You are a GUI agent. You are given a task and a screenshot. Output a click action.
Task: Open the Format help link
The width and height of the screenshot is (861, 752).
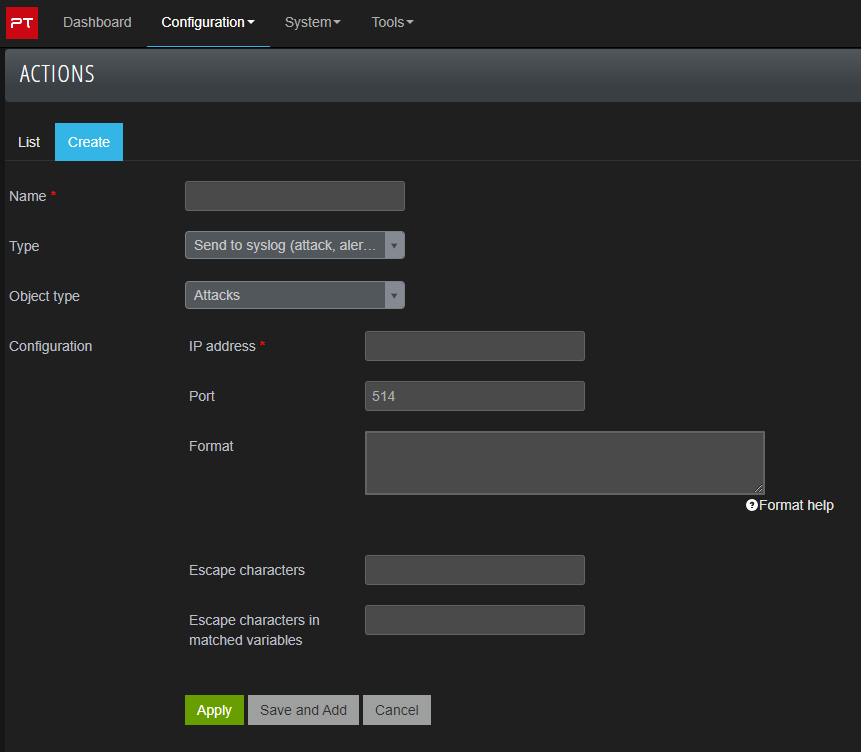pyautogui.click(x=796, y=506)
